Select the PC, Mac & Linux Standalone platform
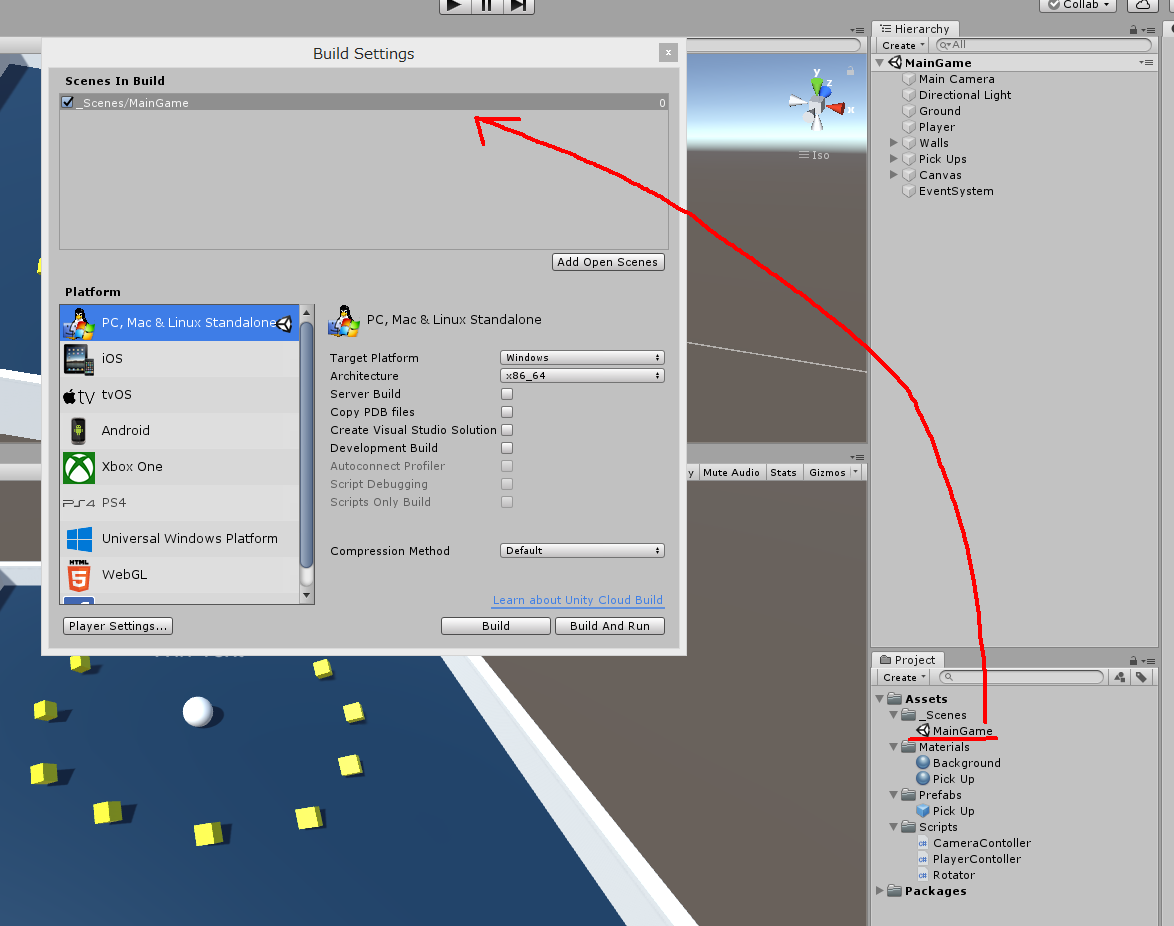This screenshot has height=926, width=1174. pos(180,323)
